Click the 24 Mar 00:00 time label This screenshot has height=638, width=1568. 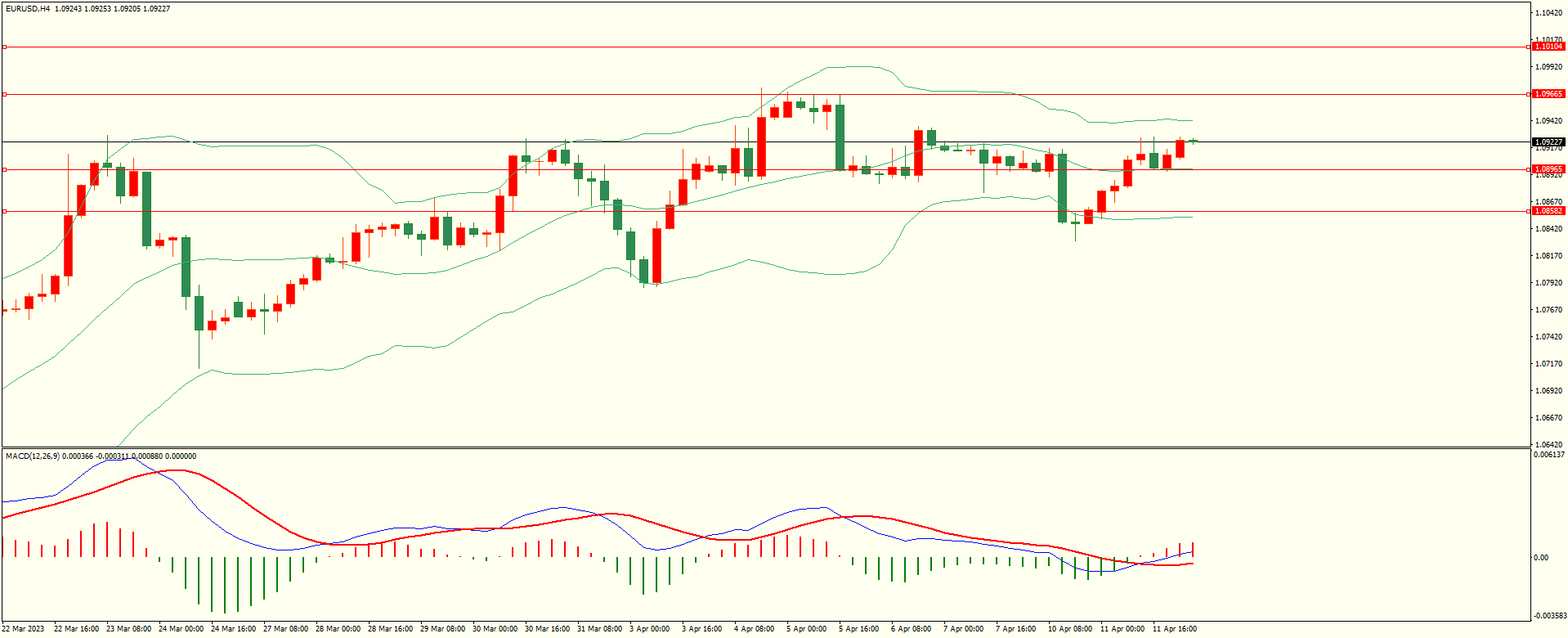point(181,629)
